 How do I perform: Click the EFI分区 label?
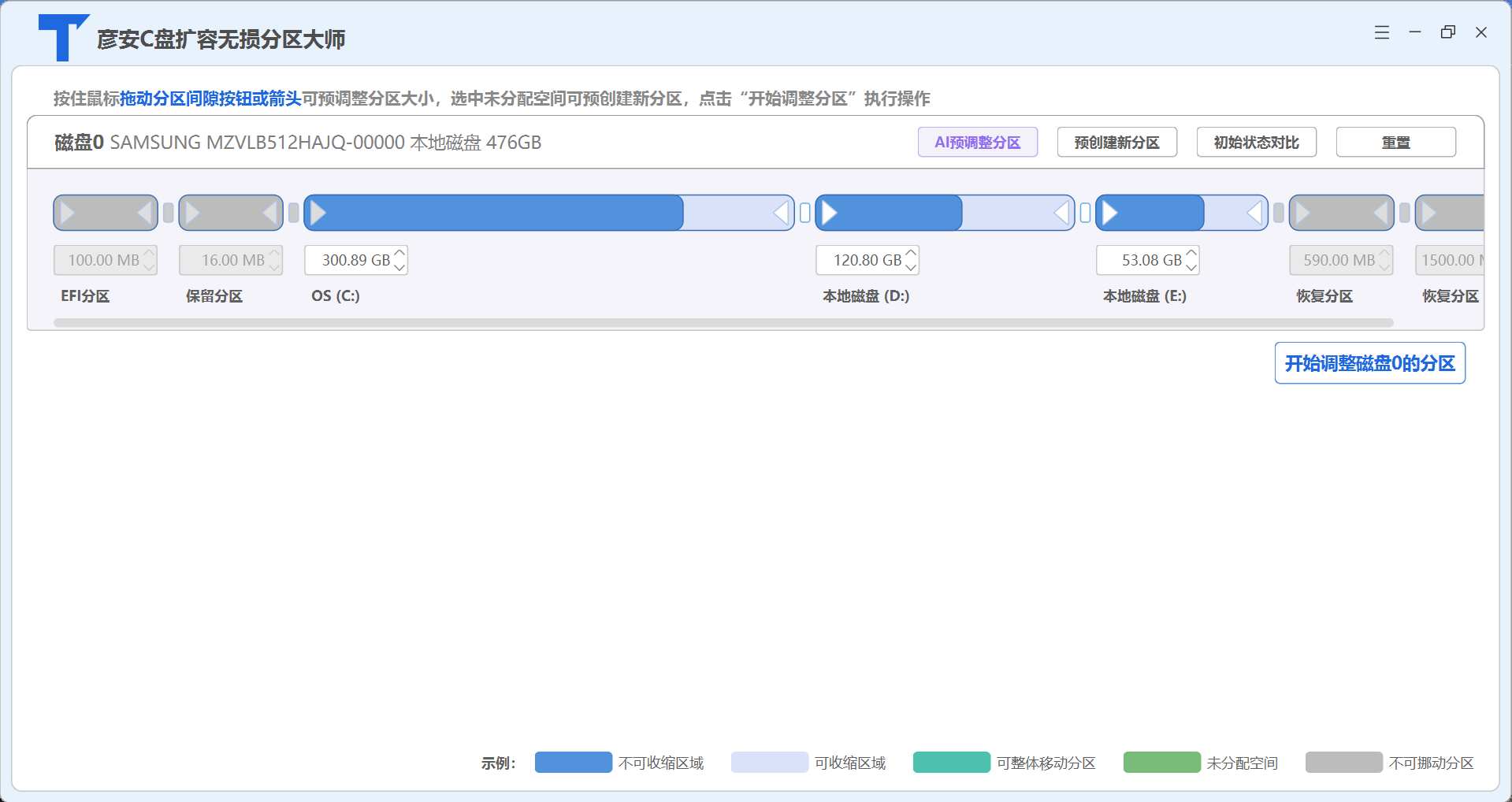tap(85, 296)
